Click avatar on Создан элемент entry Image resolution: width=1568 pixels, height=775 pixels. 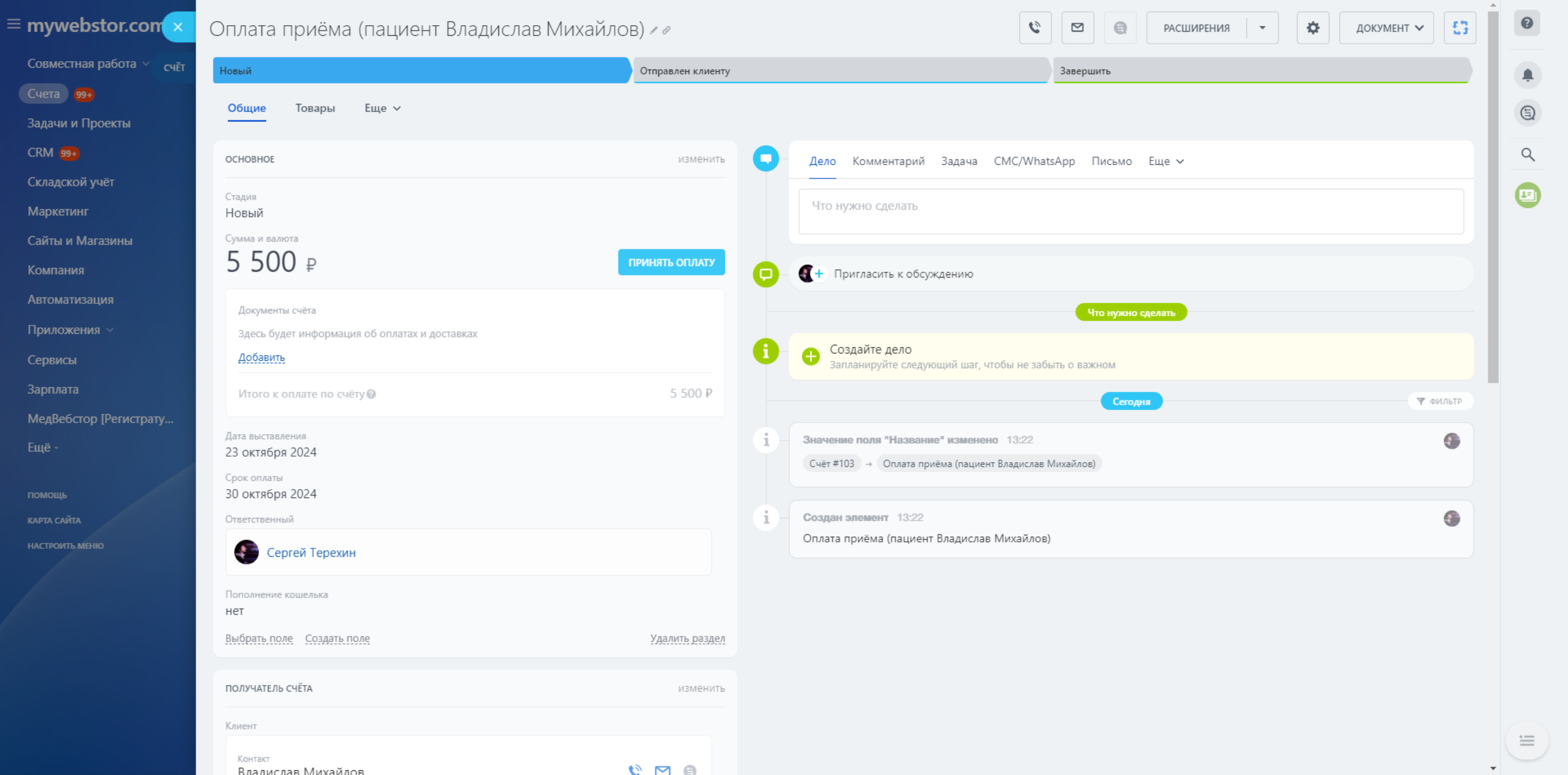[x=1451, y=518]
